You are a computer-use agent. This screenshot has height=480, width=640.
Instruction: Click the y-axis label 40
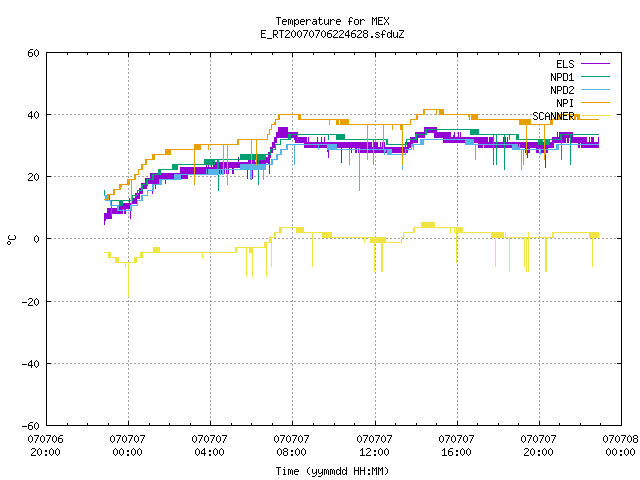[33, 115]
